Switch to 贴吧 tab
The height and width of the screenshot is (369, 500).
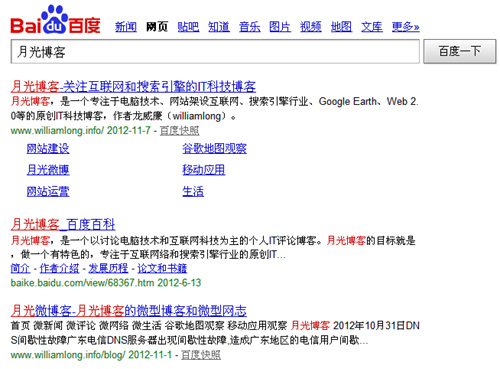tap(188, 27)
